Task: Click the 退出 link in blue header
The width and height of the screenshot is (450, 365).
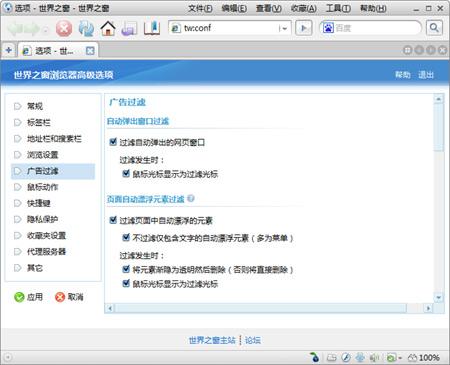Action: [426, 75]
